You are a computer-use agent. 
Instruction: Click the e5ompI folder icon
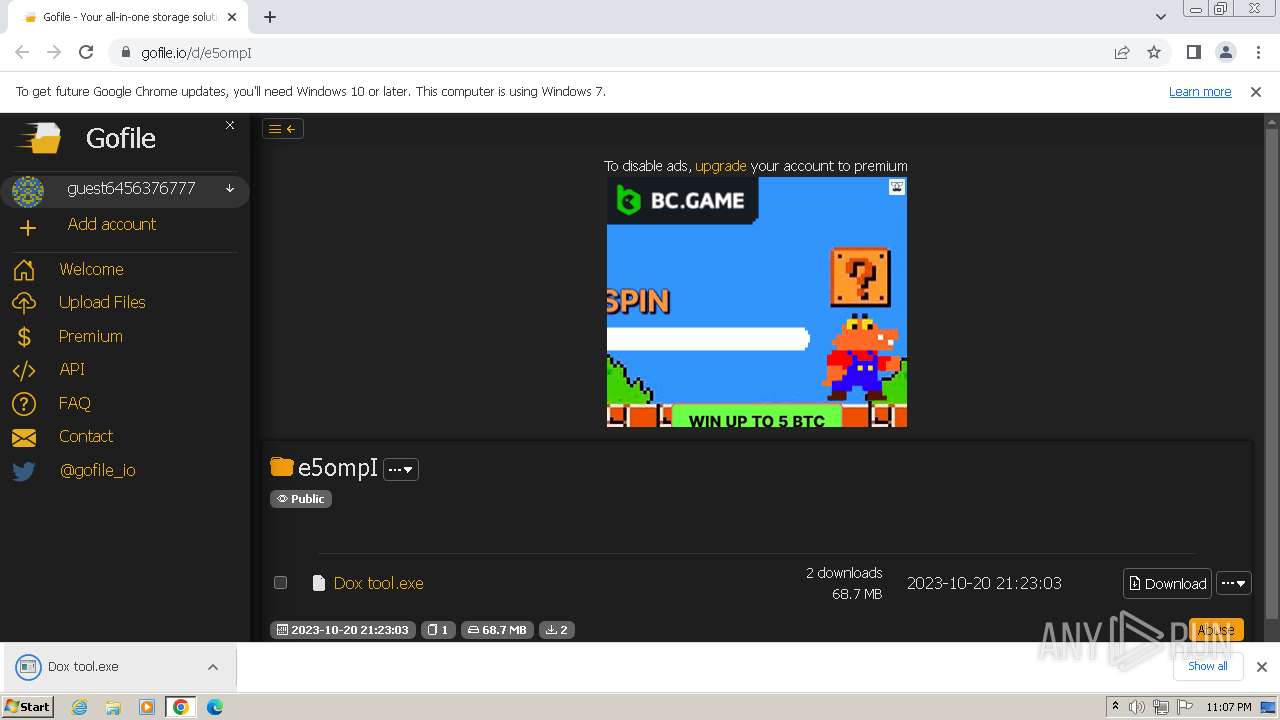[x=282, y=467]
